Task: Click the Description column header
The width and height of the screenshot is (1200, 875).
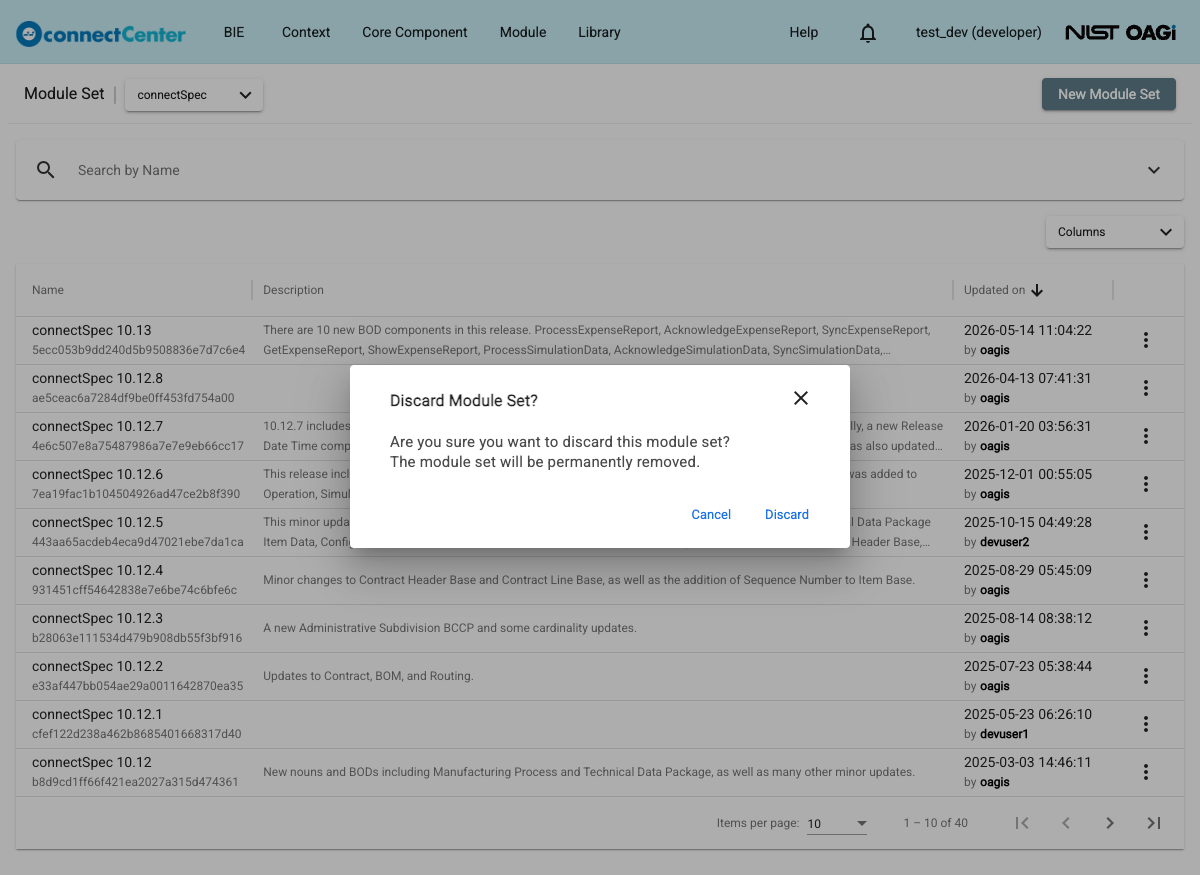Action: pyautogui.click(x=293, y=290)
